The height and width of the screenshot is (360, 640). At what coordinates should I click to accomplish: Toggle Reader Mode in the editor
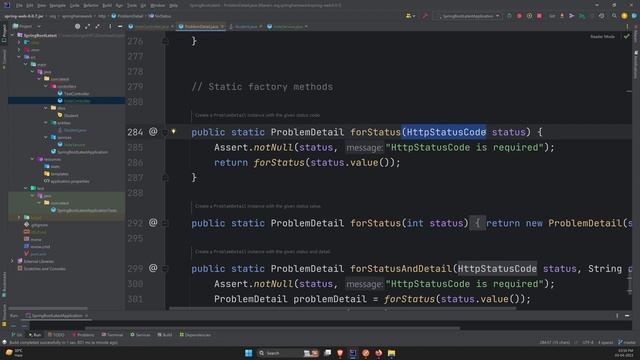pyautogui.click(x=602, y=37)
